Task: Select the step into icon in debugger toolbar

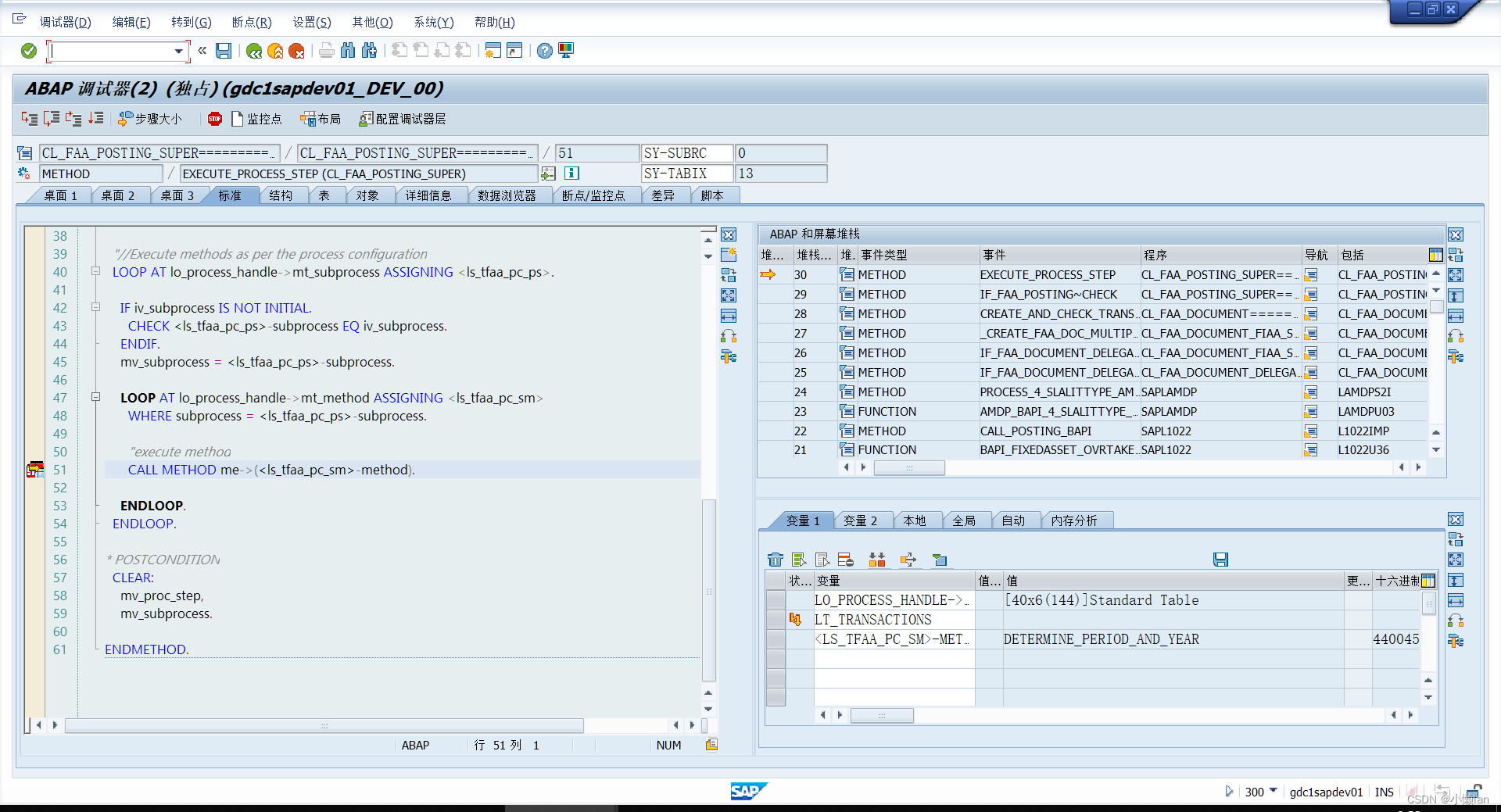Action: 30,119
